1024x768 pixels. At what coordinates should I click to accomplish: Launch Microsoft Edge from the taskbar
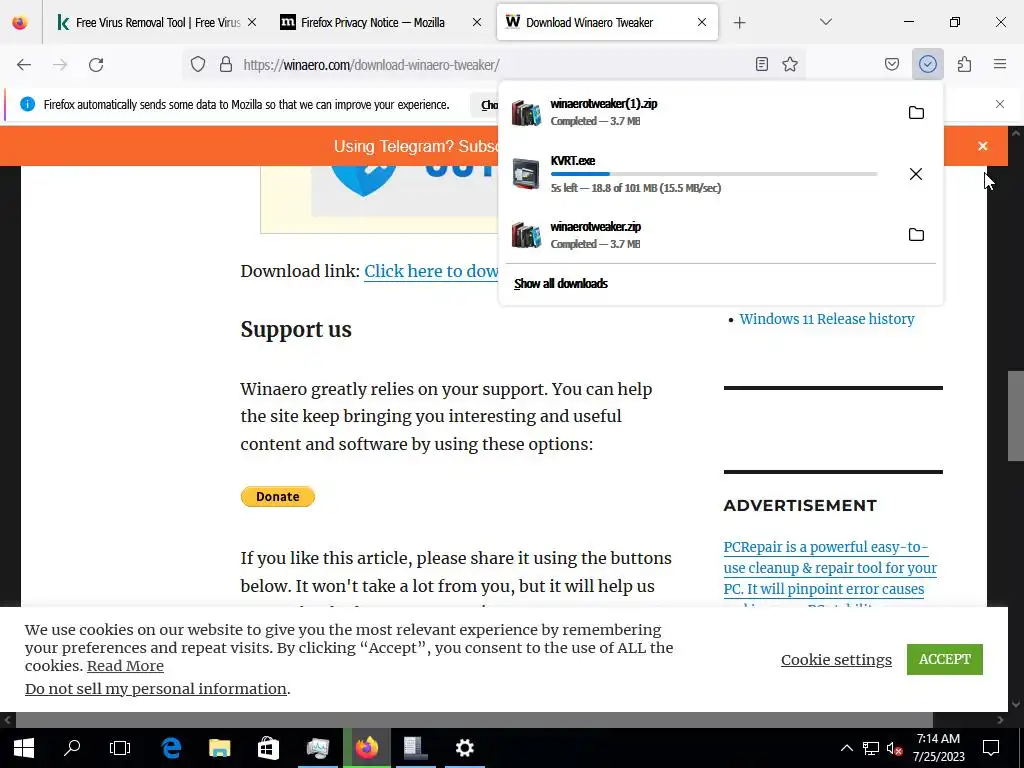click(x=171, y=748)
